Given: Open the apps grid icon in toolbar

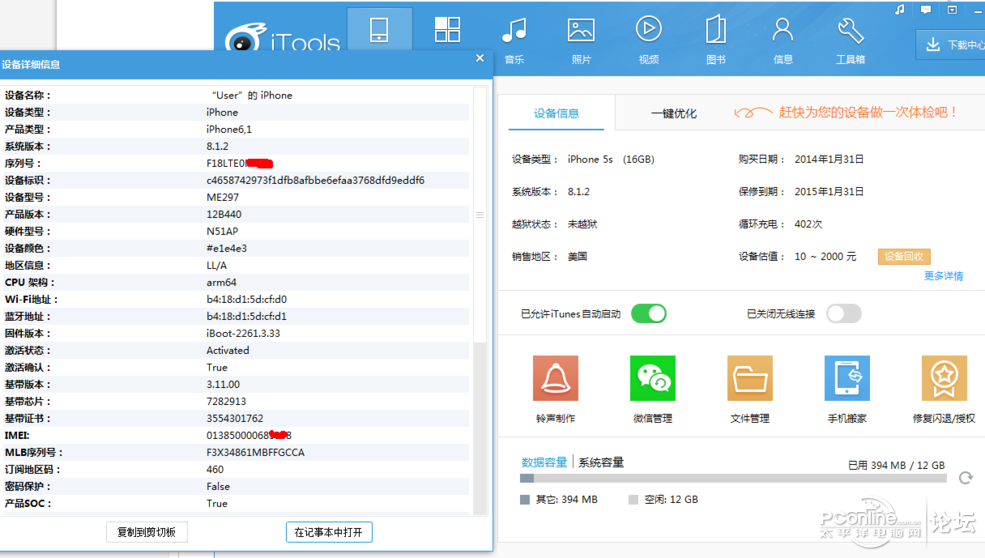Looking at the screenshot, I should pos(447,30).
